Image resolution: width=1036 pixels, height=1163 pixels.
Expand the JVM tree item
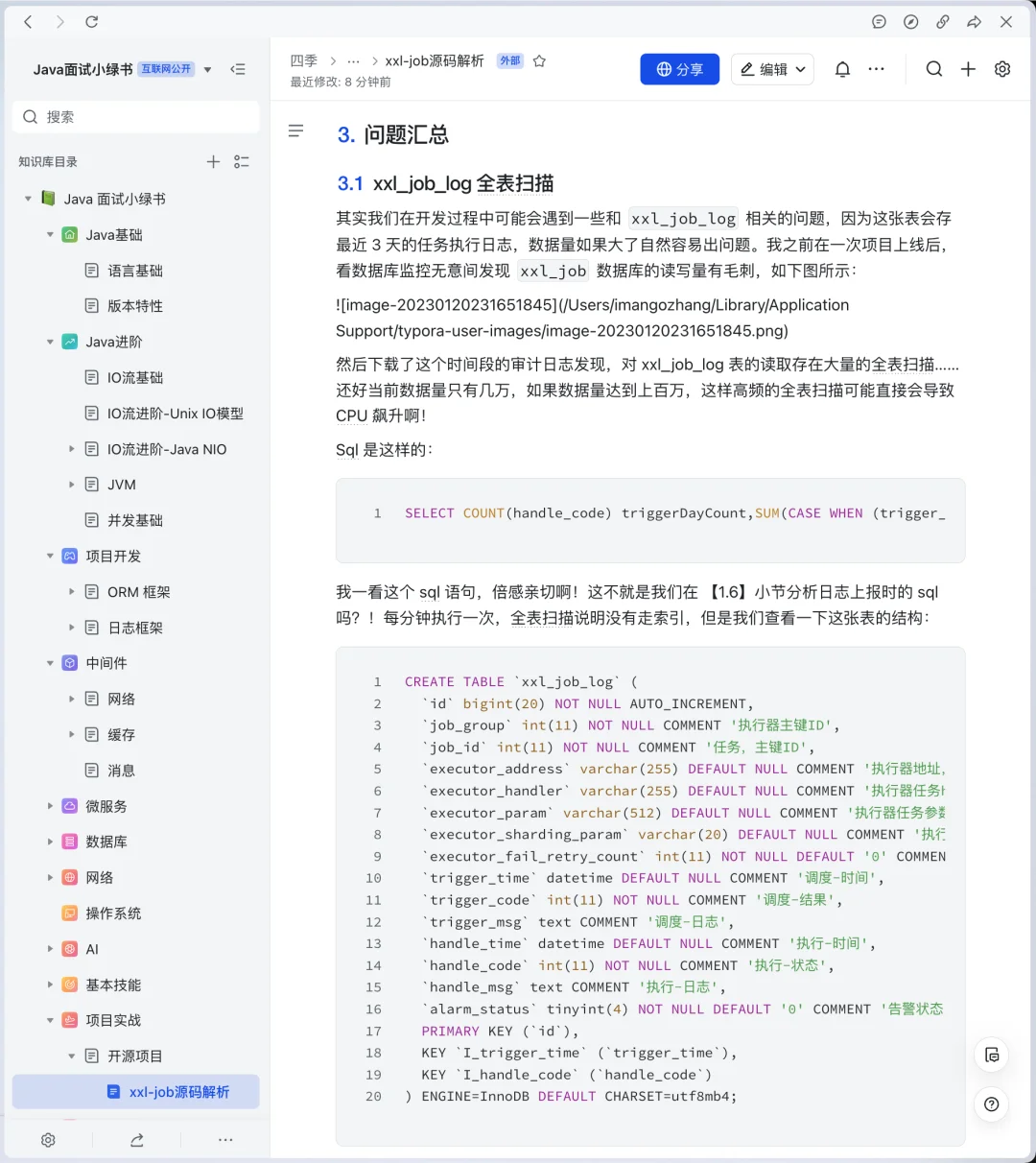[x=72, y=485]
